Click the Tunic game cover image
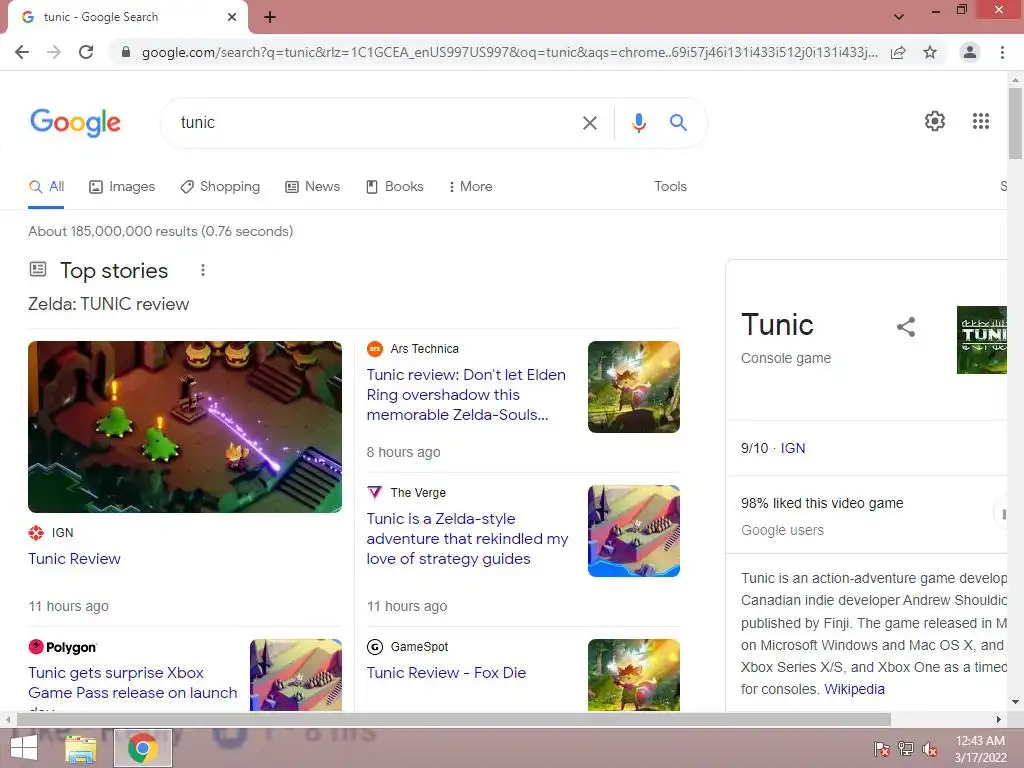1024x768 pixels. point(982,340)
